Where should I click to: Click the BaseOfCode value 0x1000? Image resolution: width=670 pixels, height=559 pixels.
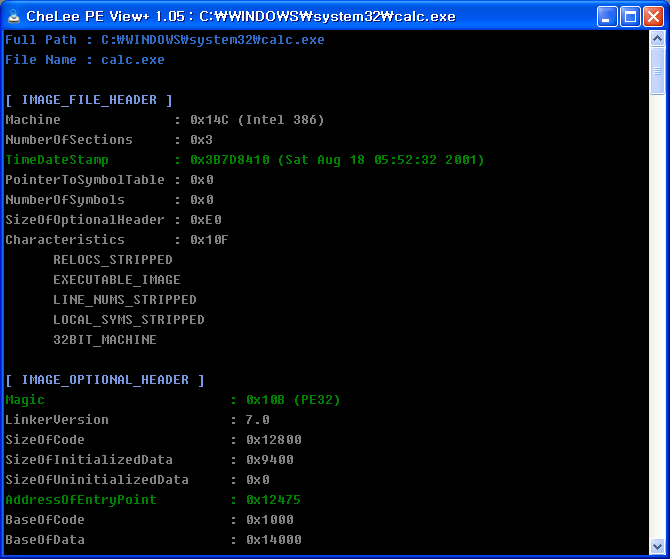pos(270,520)
